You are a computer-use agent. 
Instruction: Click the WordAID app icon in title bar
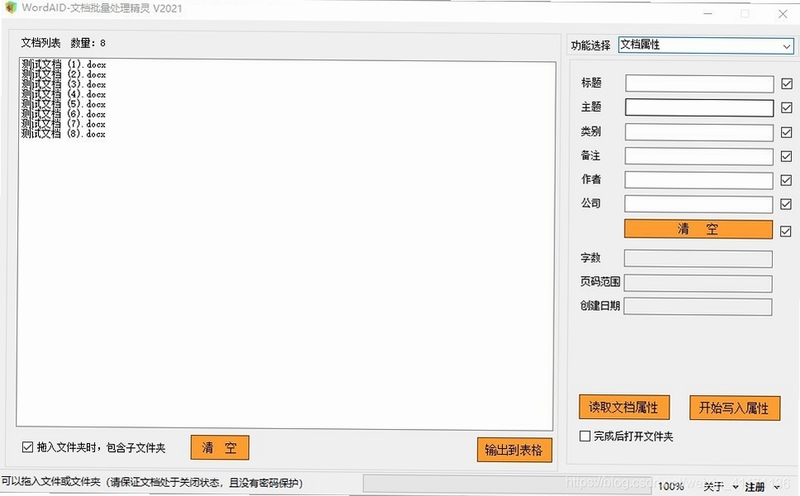[11, 8]
